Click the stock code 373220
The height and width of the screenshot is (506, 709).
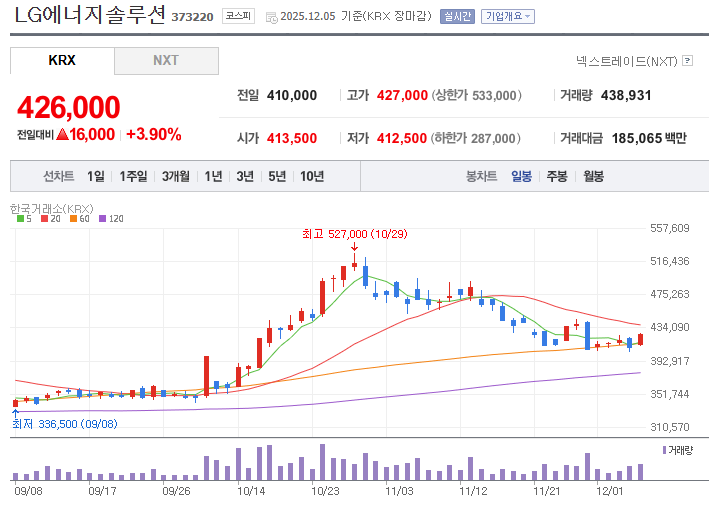coord(192,17)
